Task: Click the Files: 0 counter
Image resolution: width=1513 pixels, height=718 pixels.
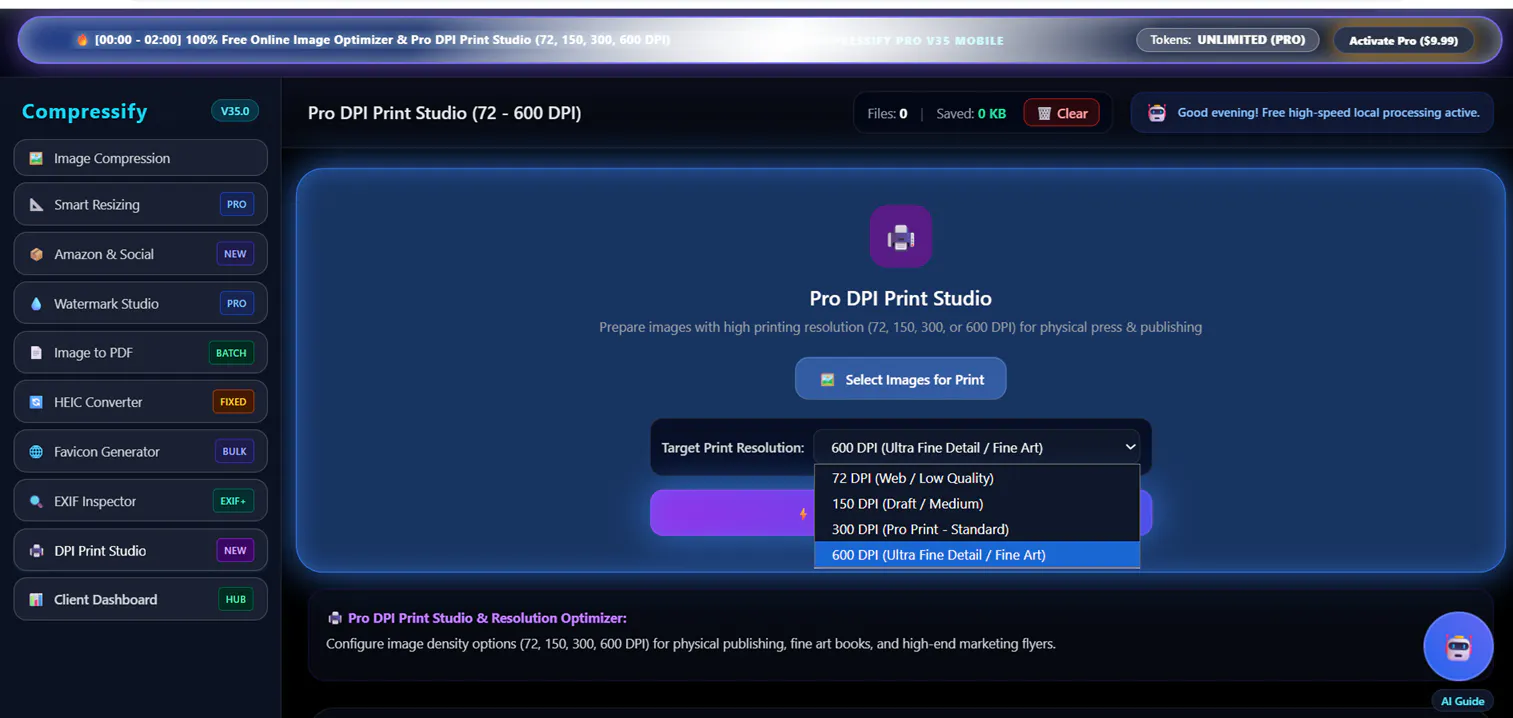Action: (x=887, y=114)
